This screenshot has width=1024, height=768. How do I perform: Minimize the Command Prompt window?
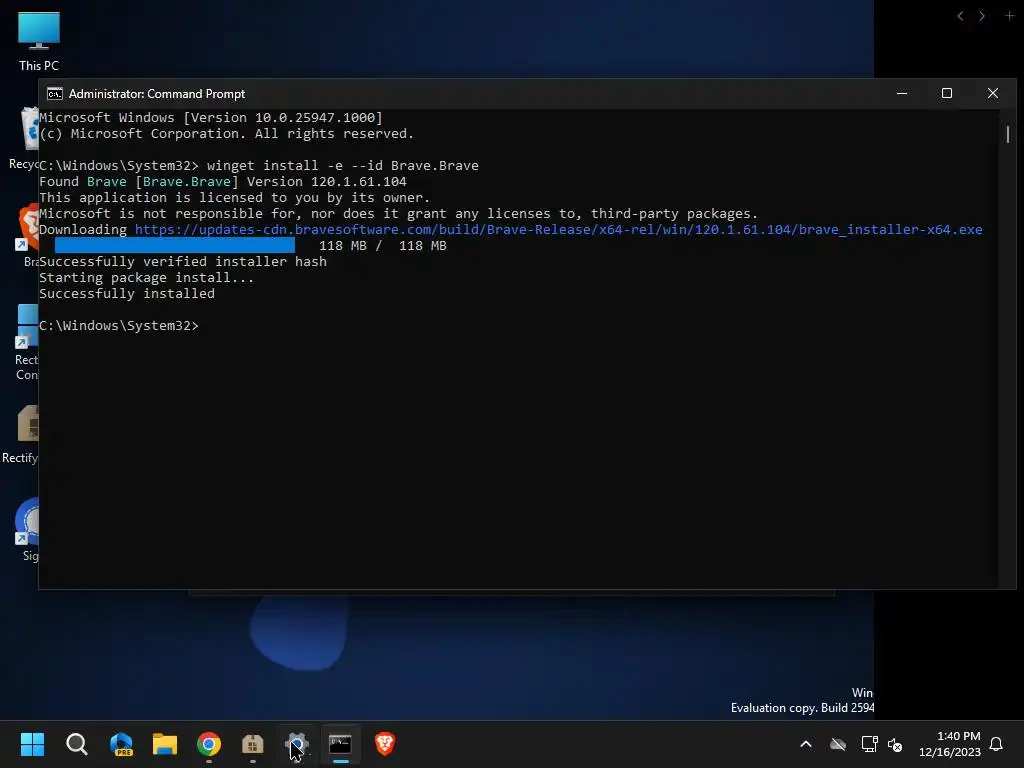pyautogui.click(x=902, y=93)
